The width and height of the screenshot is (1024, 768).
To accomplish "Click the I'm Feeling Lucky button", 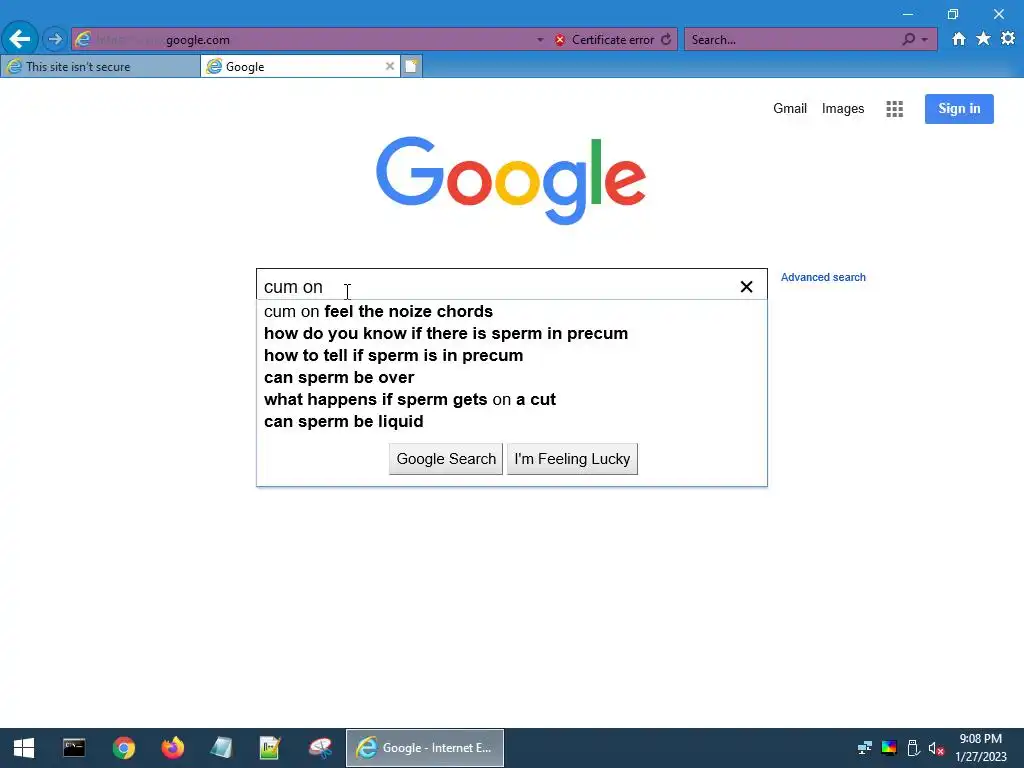I will click(x=572, y=459).
